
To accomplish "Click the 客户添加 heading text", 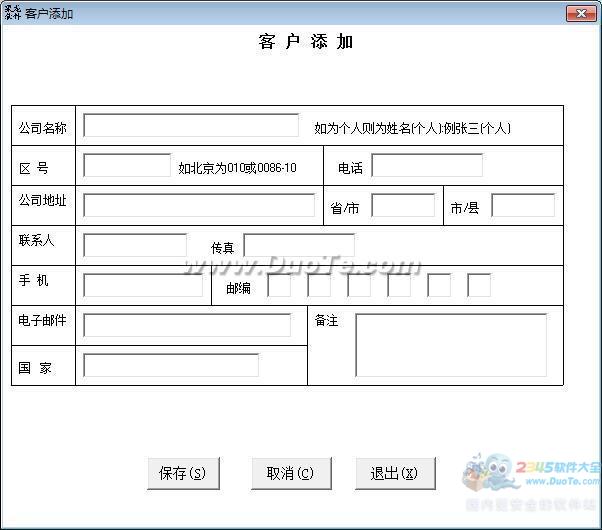I will pyautogui.click(x=306, y=41).
